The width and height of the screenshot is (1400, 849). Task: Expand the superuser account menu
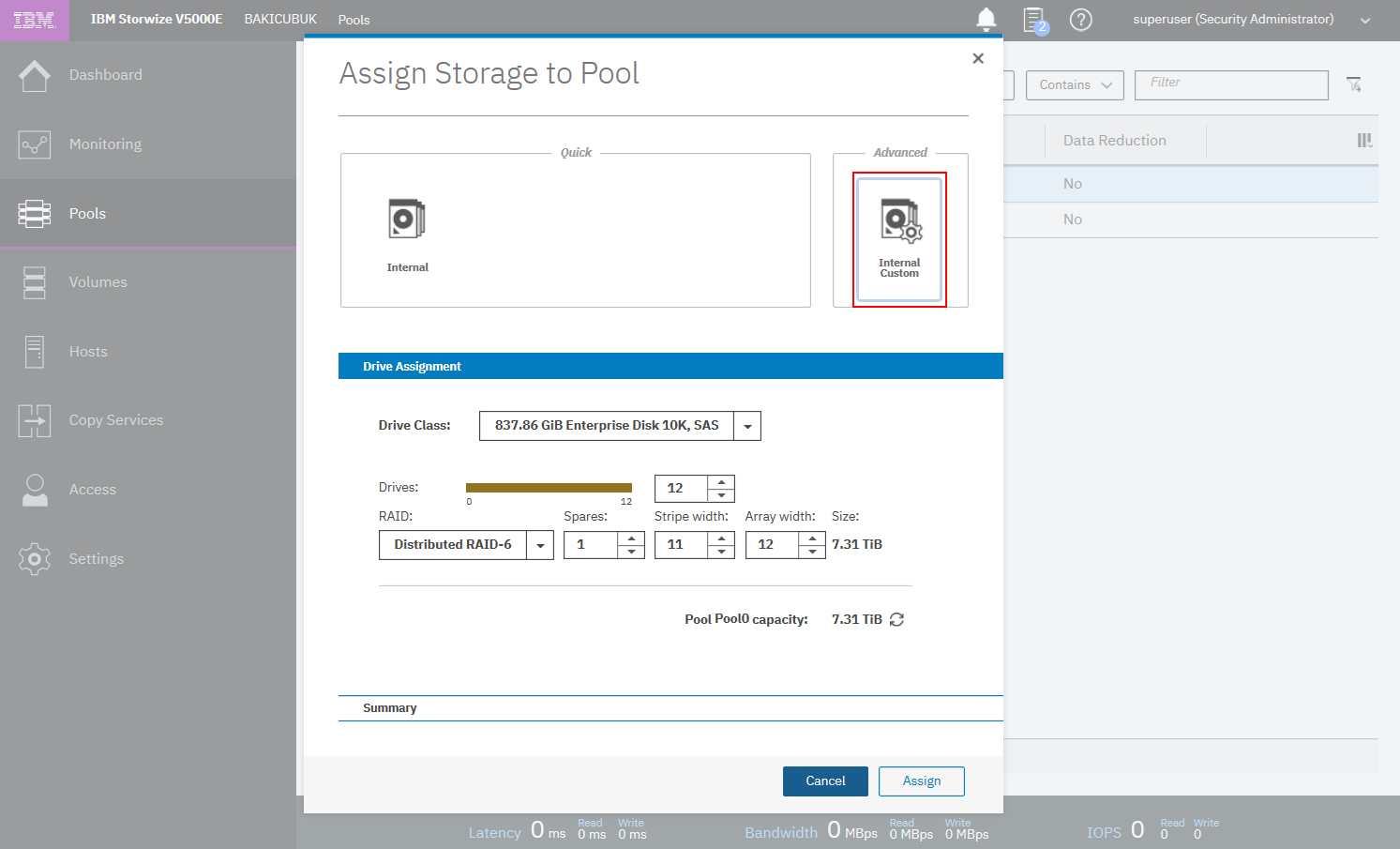tap(1364, 20)
